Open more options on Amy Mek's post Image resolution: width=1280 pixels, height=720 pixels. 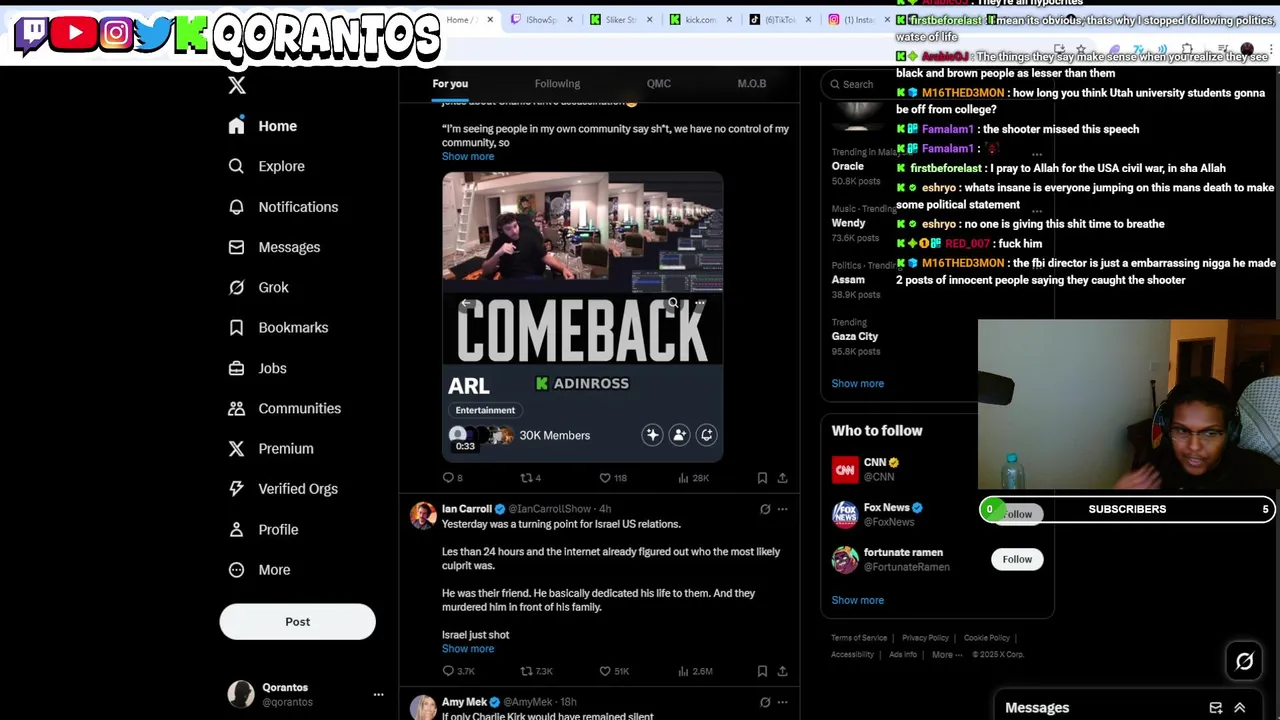(782, 702)
